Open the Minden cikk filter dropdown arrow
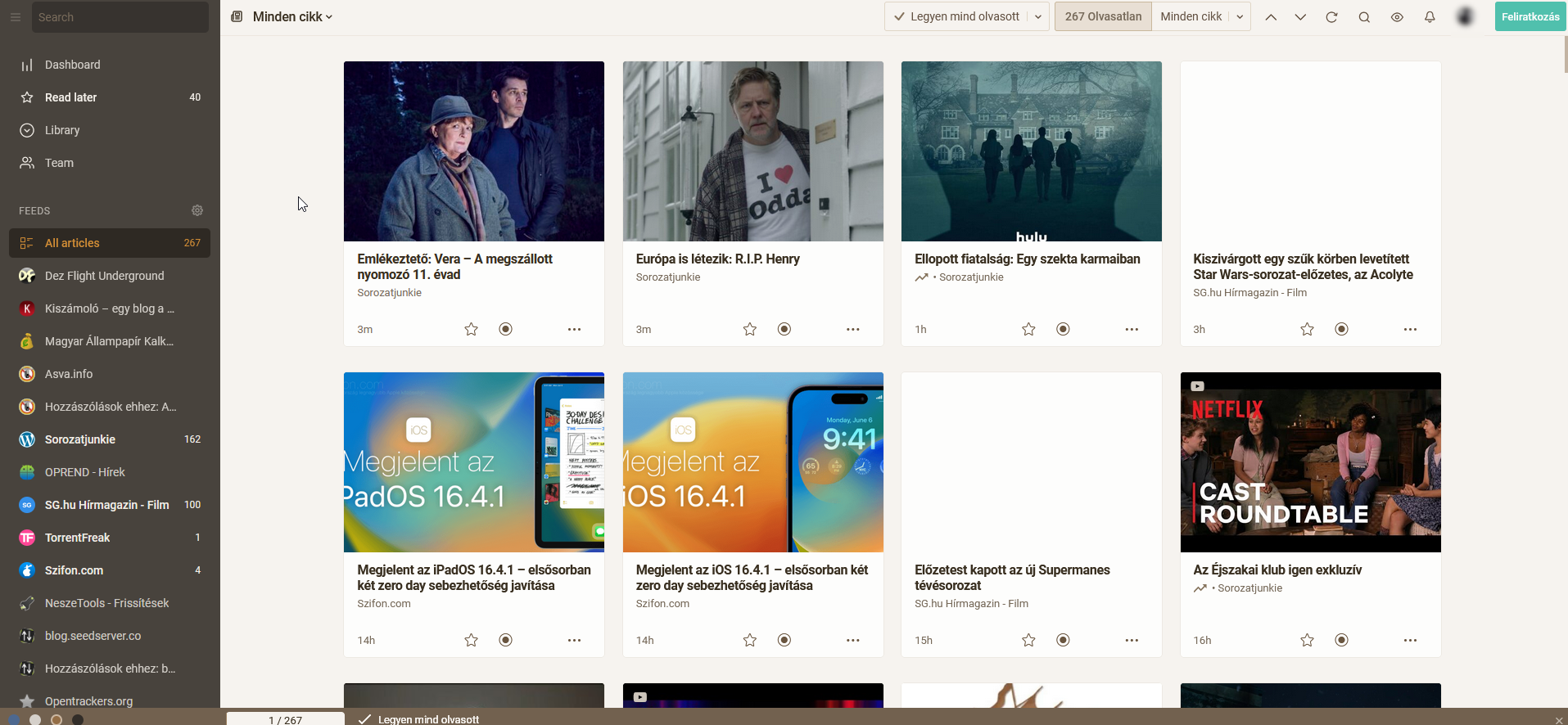Screen dimensions: 1568x725 click(1240, 17)
